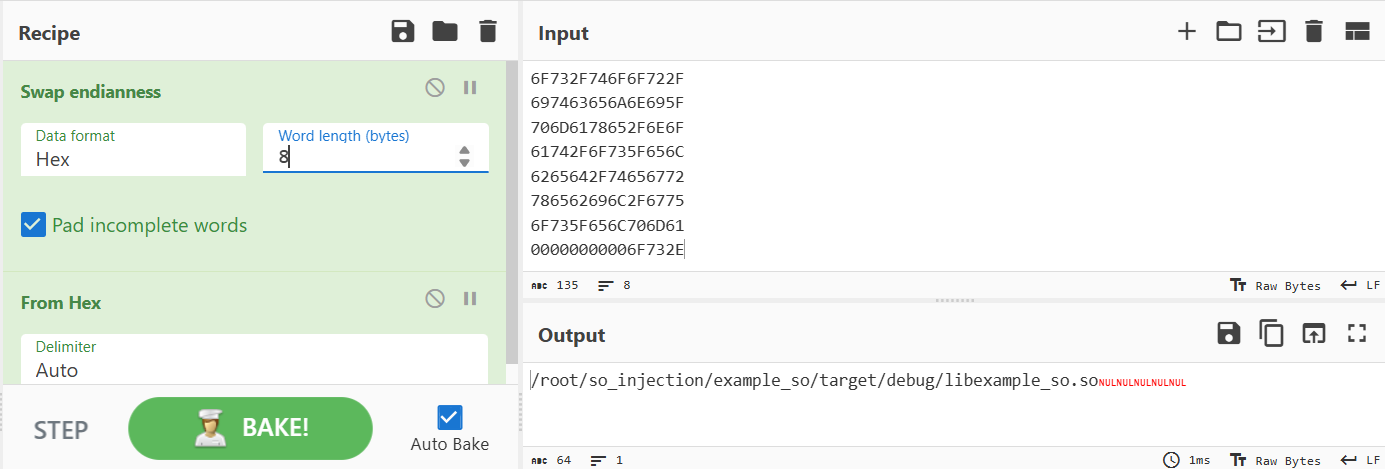
Task: Open file as input
Action: [x=1271, y=32]
